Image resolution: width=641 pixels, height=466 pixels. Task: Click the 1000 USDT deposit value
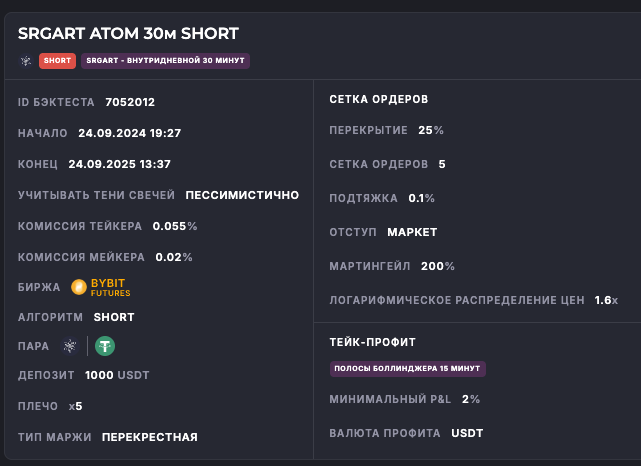[116, 375]
